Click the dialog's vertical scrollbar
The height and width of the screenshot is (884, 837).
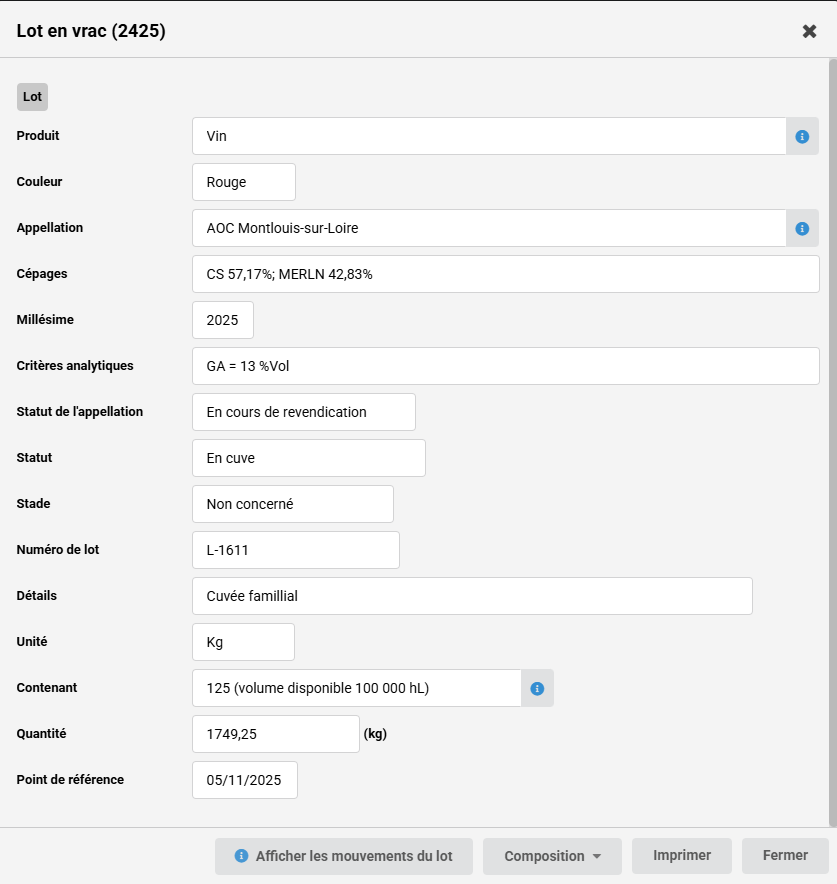(x=832, y=400)
